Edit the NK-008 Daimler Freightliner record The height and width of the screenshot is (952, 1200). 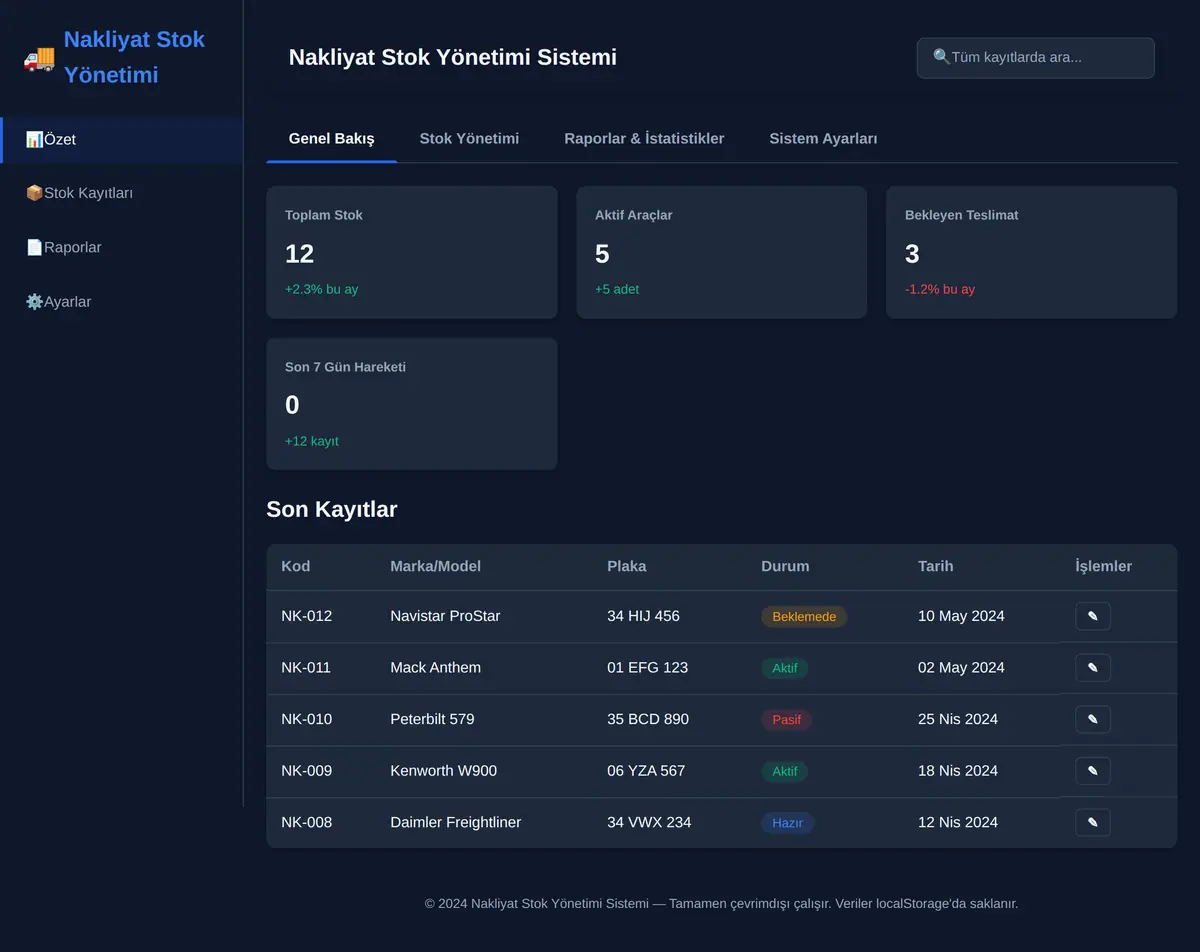pos(1093,822)
